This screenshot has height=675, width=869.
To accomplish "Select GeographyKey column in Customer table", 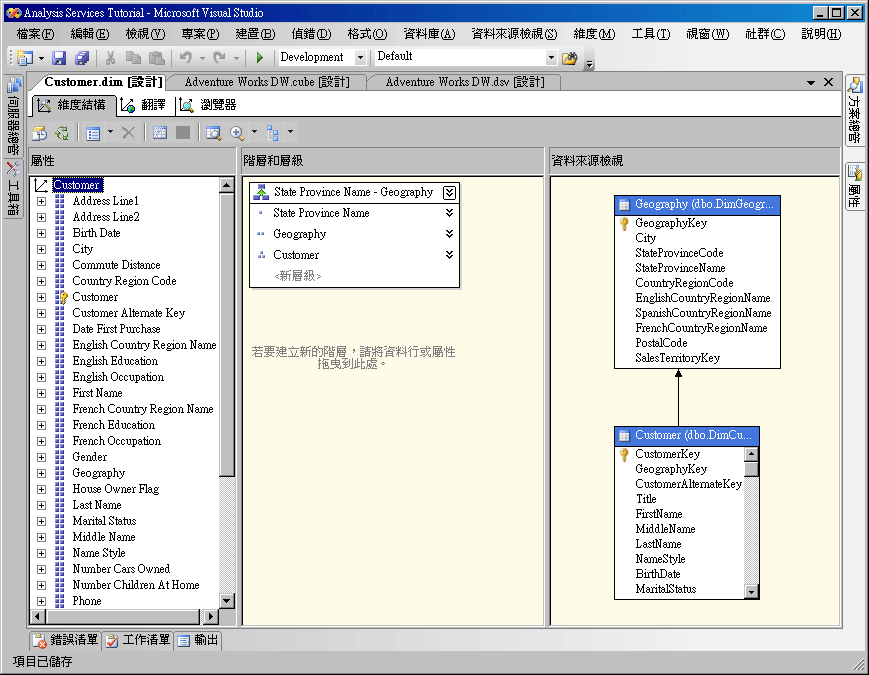I will click(671, 469).
